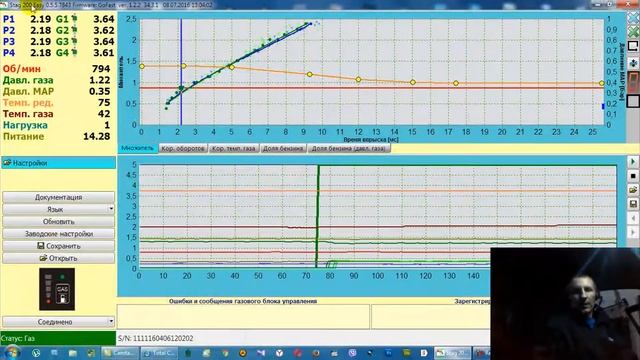640x360 pixels.
Task: Stop oscilloscope recording square icon
Action: 633,176
